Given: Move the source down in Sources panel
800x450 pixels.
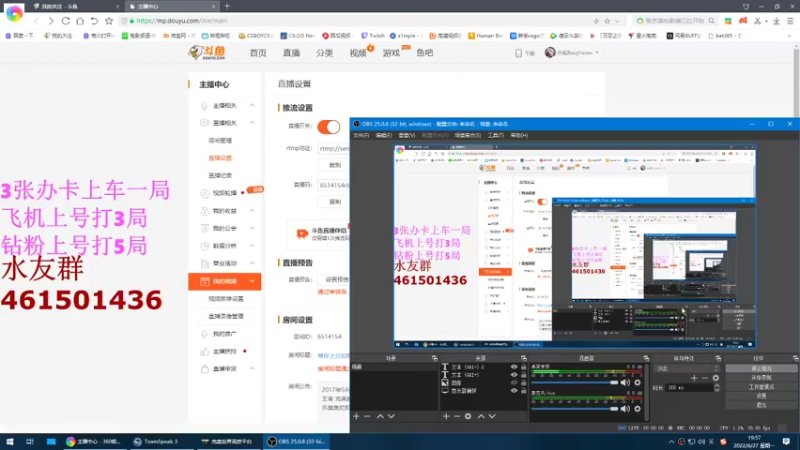Looking at the screenshot, I should coord(492,416).
